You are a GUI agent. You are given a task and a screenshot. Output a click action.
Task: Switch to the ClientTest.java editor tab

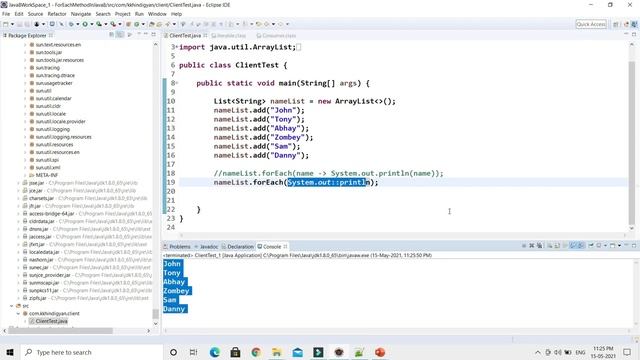[x=185, y=36]
